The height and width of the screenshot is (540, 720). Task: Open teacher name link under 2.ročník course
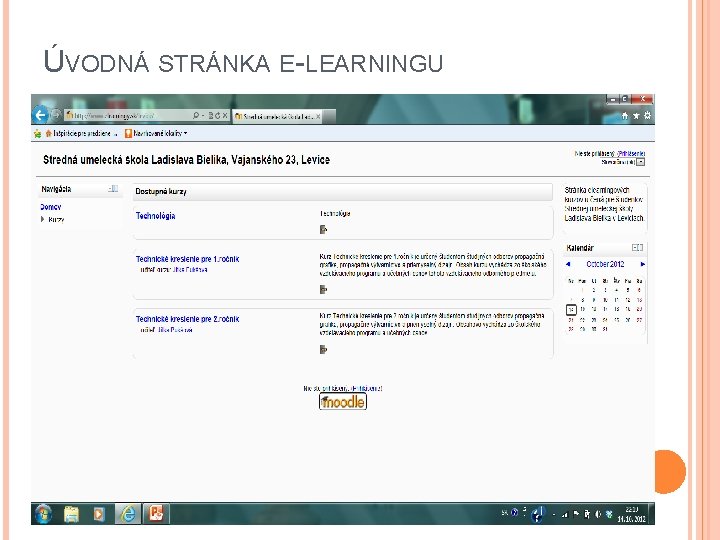pyautogui.click(x=174, y=330)
